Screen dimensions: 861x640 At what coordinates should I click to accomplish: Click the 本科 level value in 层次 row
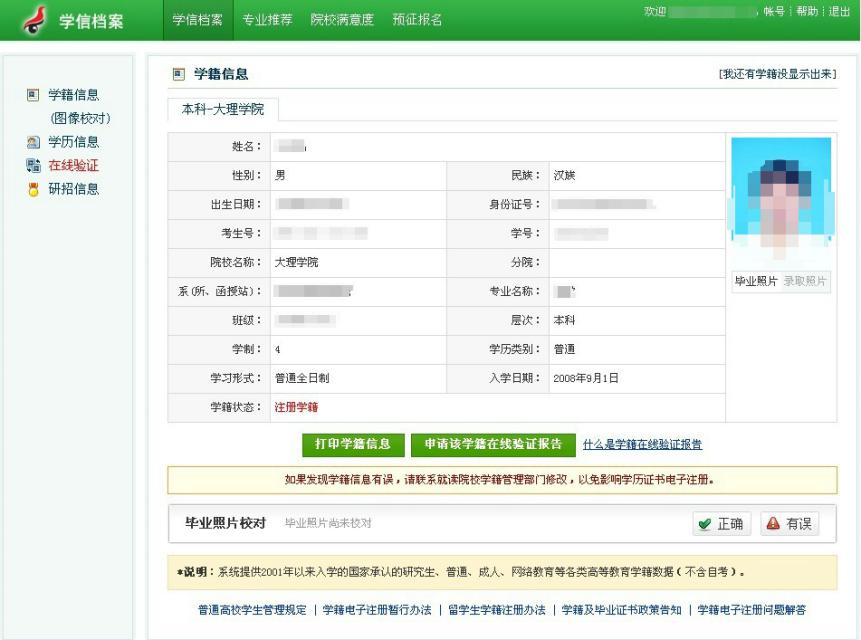564,321
